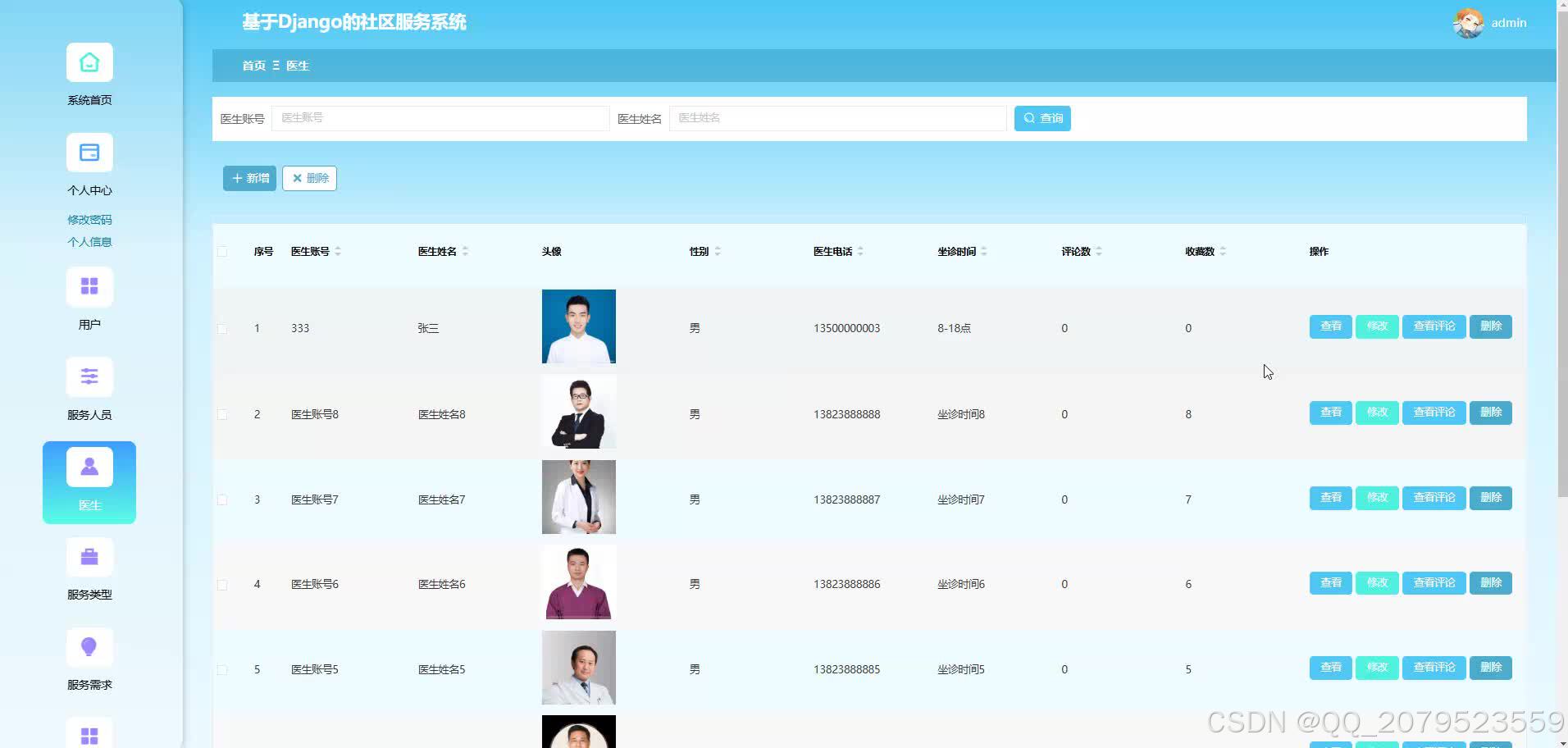
Task: Open 张三's doctor portrait thumbnail
Action: (x=578, y=326)
